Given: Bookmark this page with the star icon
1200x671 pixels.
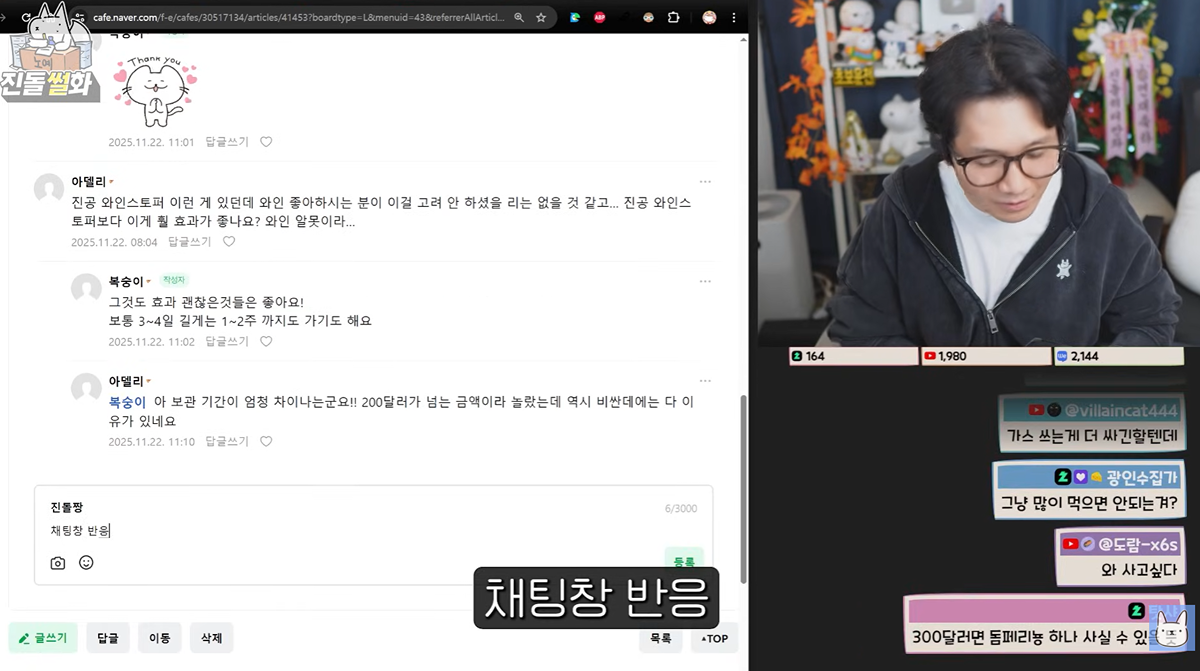Looking at the screenshot, I should tap(541, 17).
